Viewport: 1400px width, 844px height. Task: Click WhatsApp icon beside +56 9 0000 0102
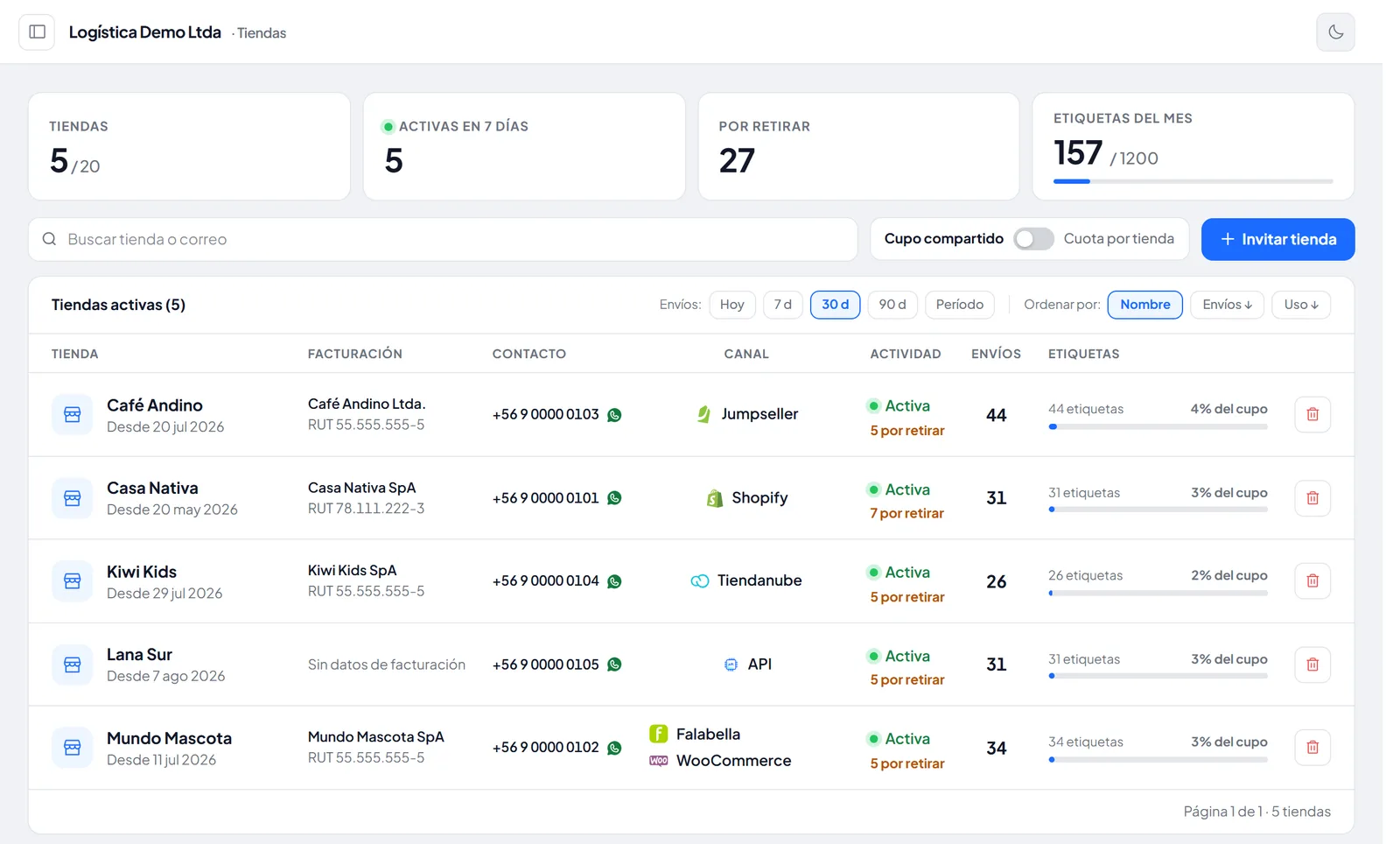(614, 748)
